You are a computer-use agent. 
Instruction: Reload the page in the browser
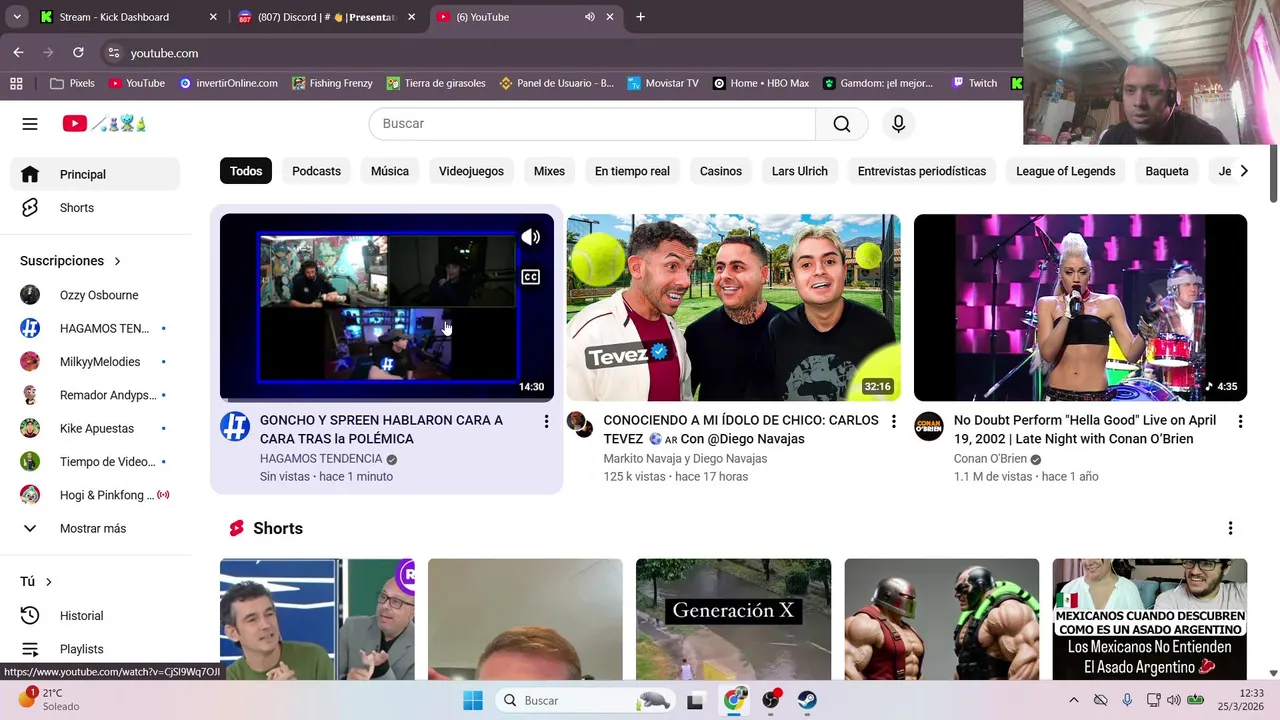(78, 53)
